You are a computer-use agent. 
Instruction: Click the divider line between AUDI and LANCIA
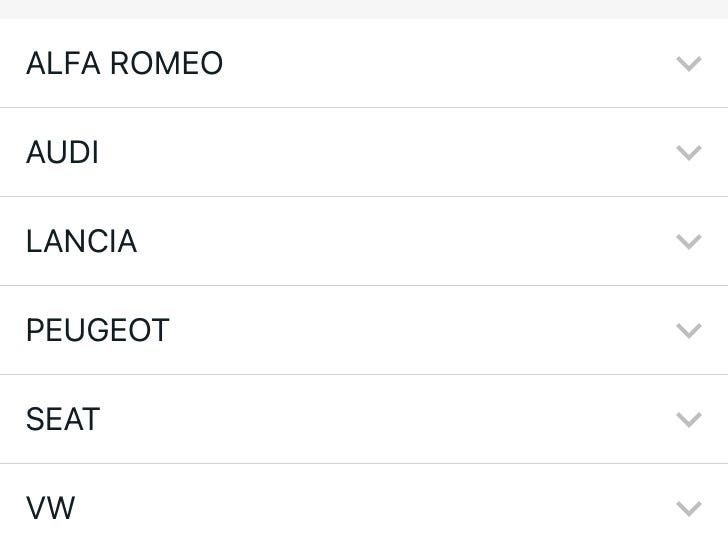364,197
